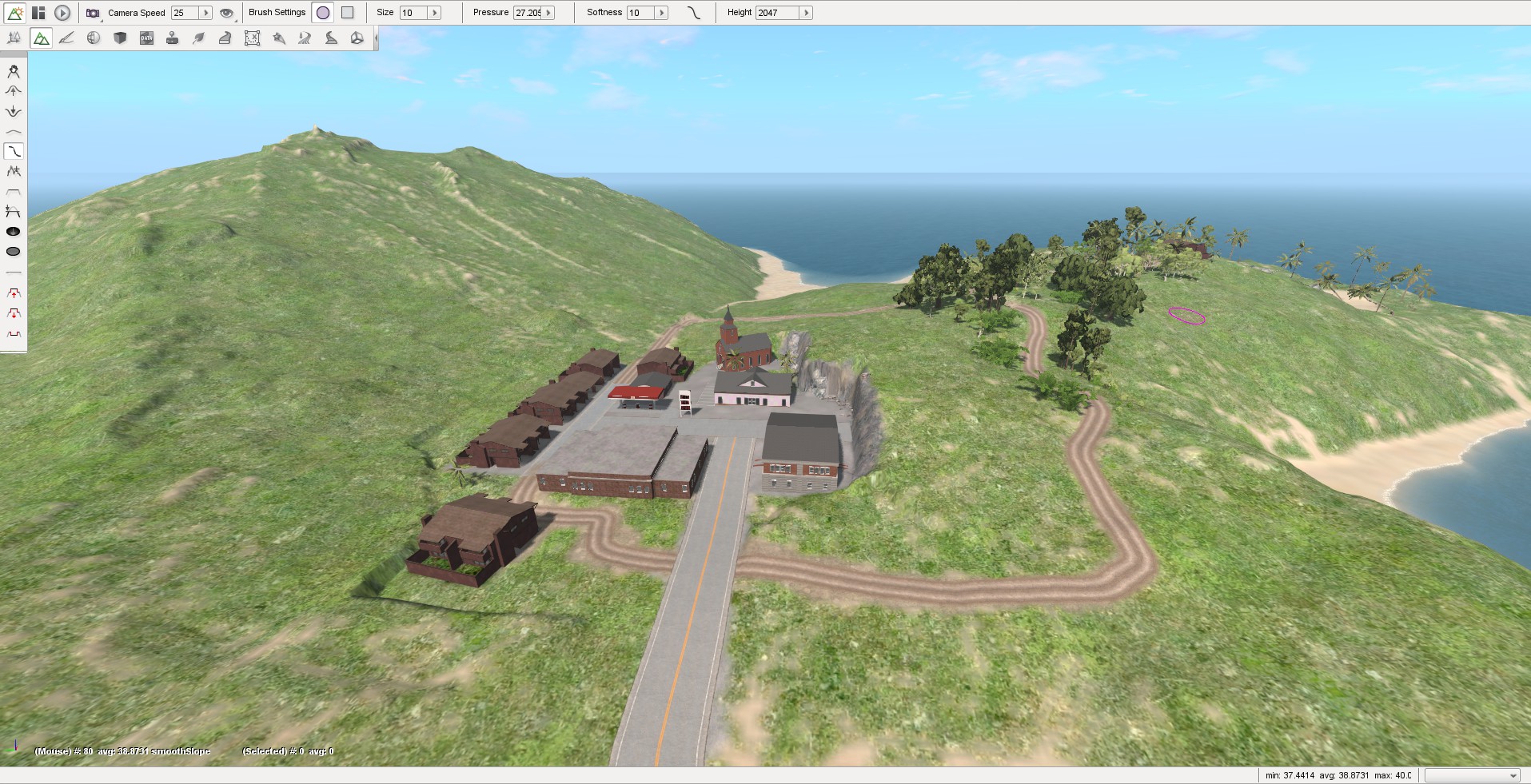Edit the Camera Speed value field
This screenshot has width=1531, height=784.
185,13
